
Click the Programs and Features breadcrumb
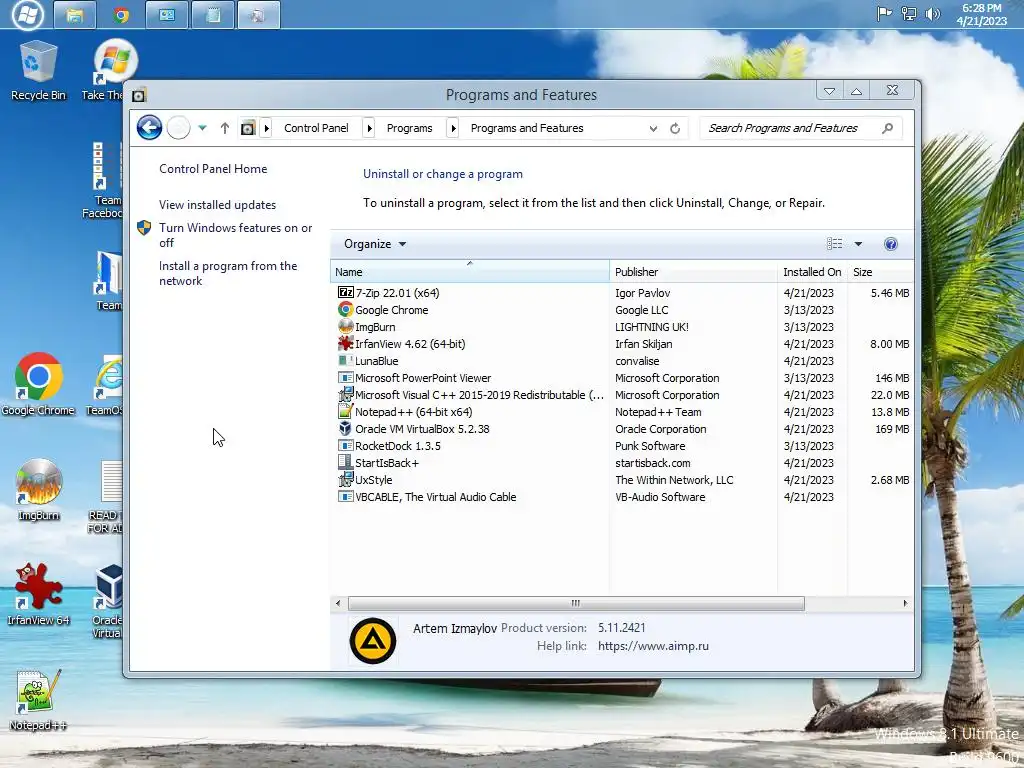[527, 128]
